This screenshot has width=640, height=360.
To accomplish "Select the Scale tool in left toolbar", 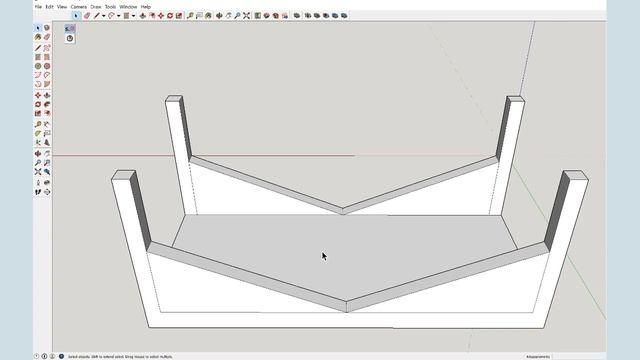I will click(x=38, y=113).
